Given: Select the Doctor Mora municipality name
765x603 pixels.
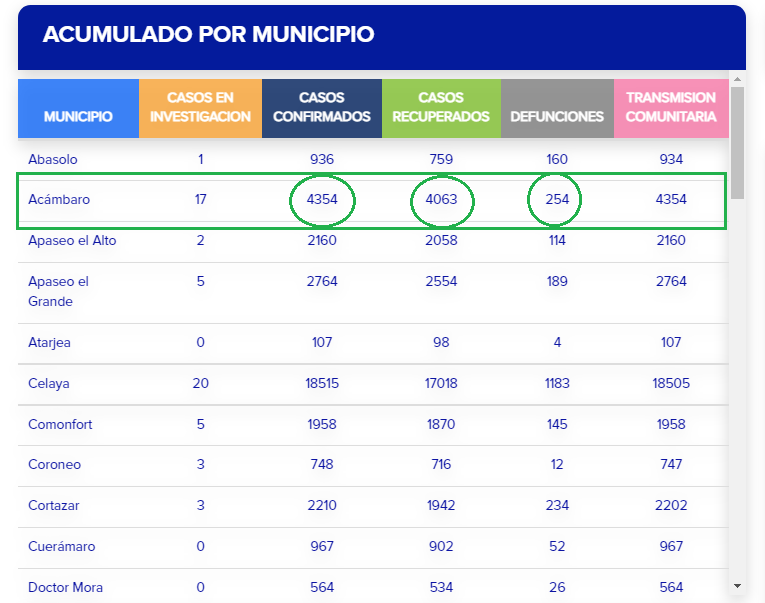Looking at the screenshot, I should click(65, 587).
